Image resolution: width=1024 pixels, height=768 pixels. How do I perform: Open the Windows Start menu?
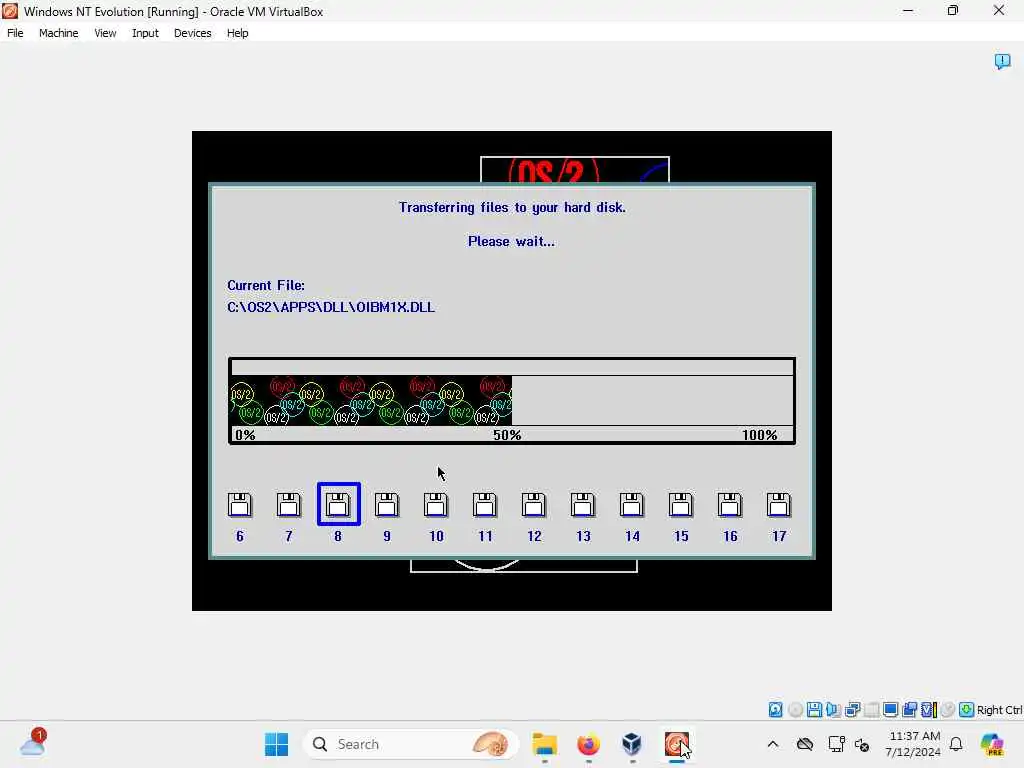[x=276, y=744]
